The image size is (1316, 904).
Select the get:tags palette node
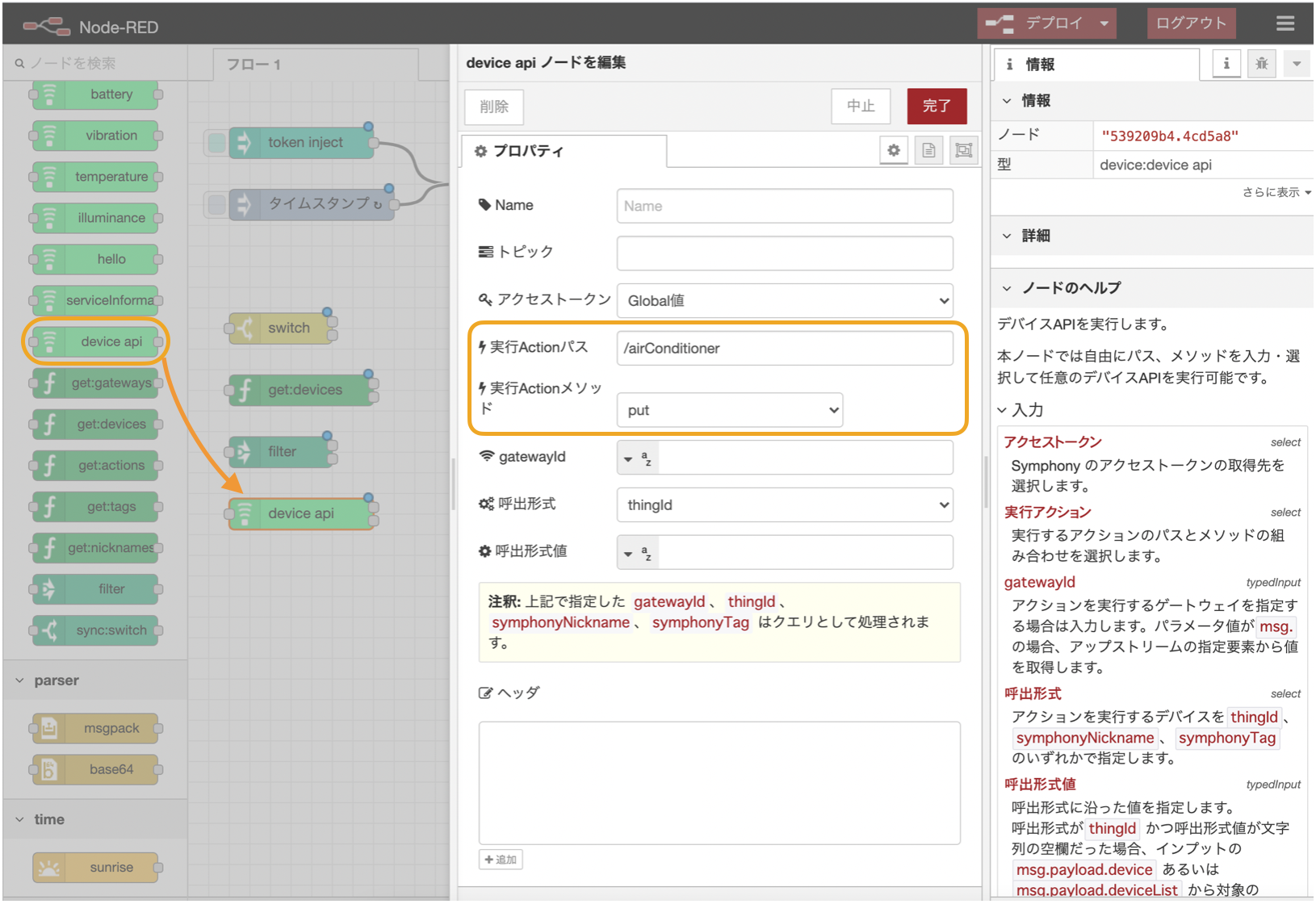95,506
